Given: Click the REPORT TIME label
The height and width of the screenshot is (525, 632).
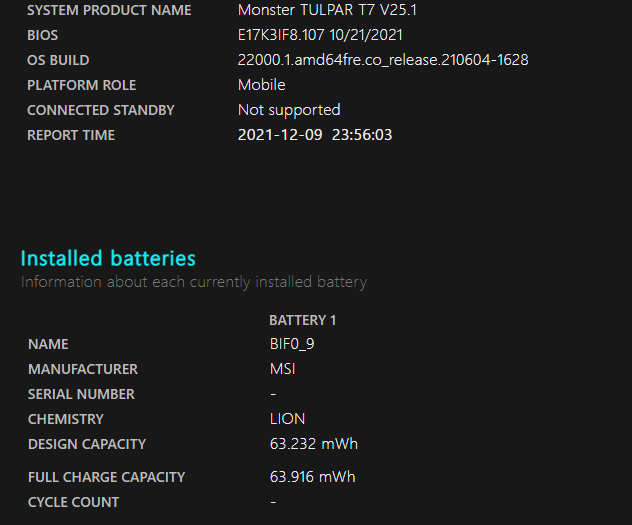Looking at the screenshot, I should coord(71,135).
